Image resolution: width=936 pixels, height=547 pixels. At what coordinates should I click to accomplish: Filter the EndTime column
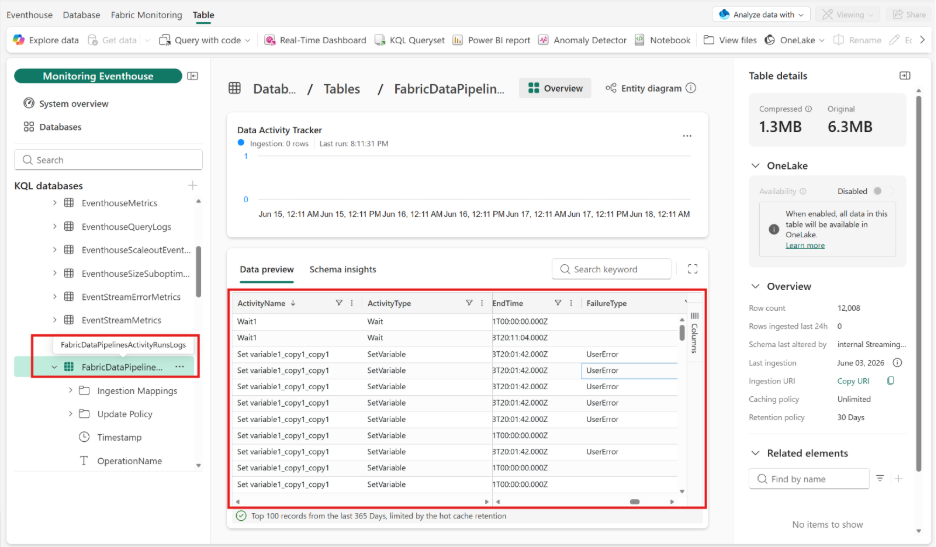point(558,303)
